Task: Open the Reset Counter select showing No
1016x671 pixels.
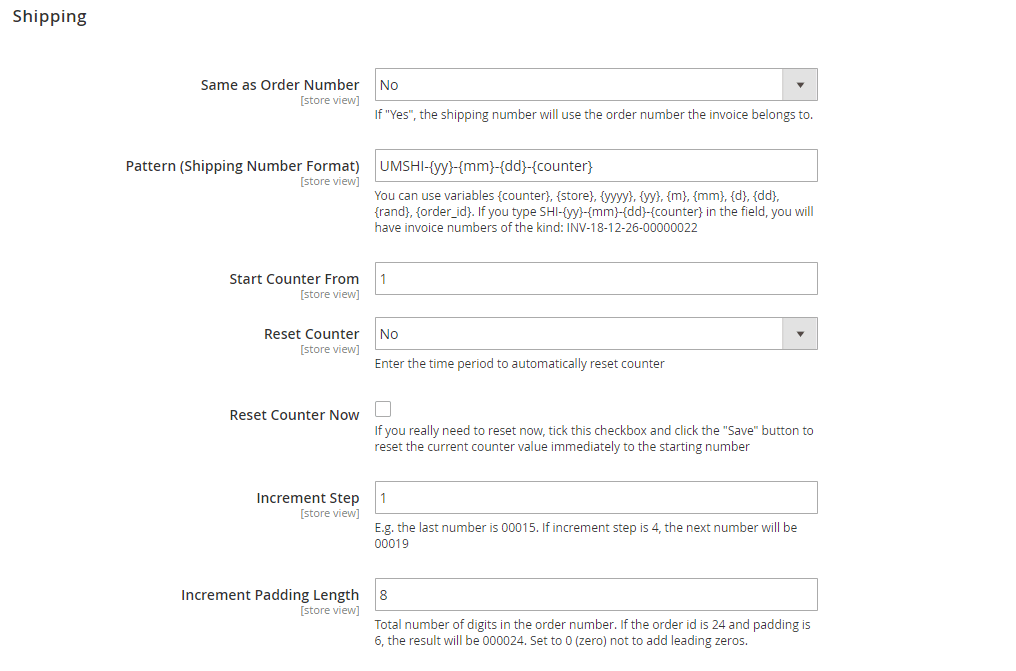Action: tap(595, 334)
